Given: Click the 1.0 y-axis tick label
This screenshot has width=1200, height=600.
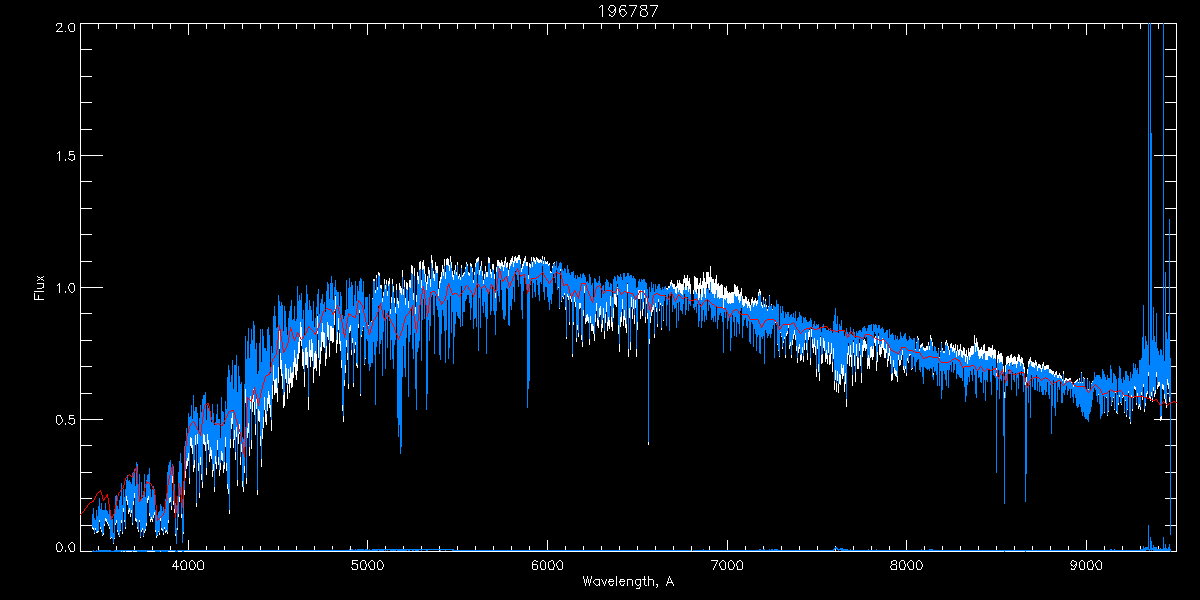Looking at the screenshot, I should (x=64, y=288).
